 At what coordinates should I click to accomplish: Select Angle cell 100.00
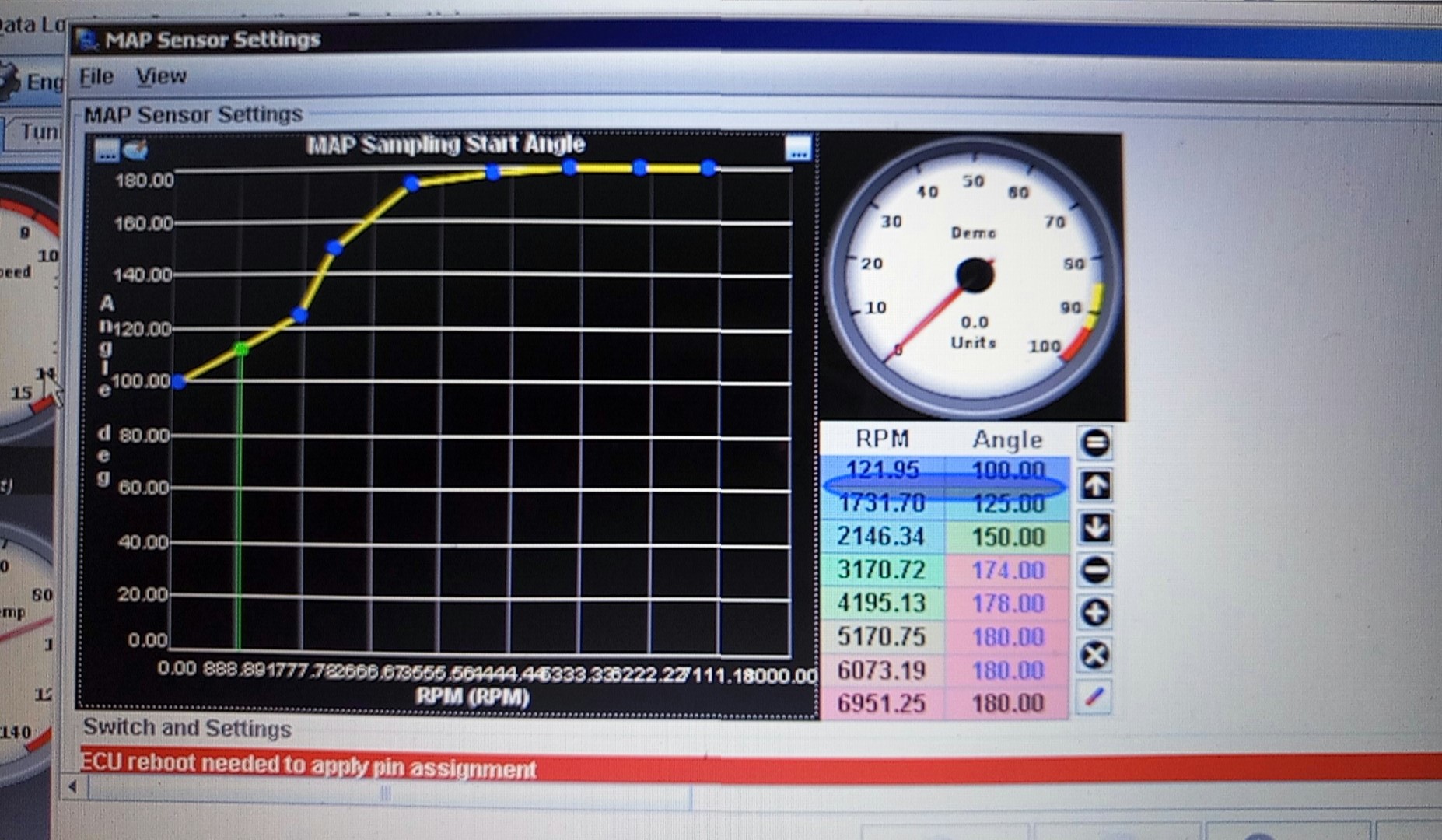point(1008,470)
